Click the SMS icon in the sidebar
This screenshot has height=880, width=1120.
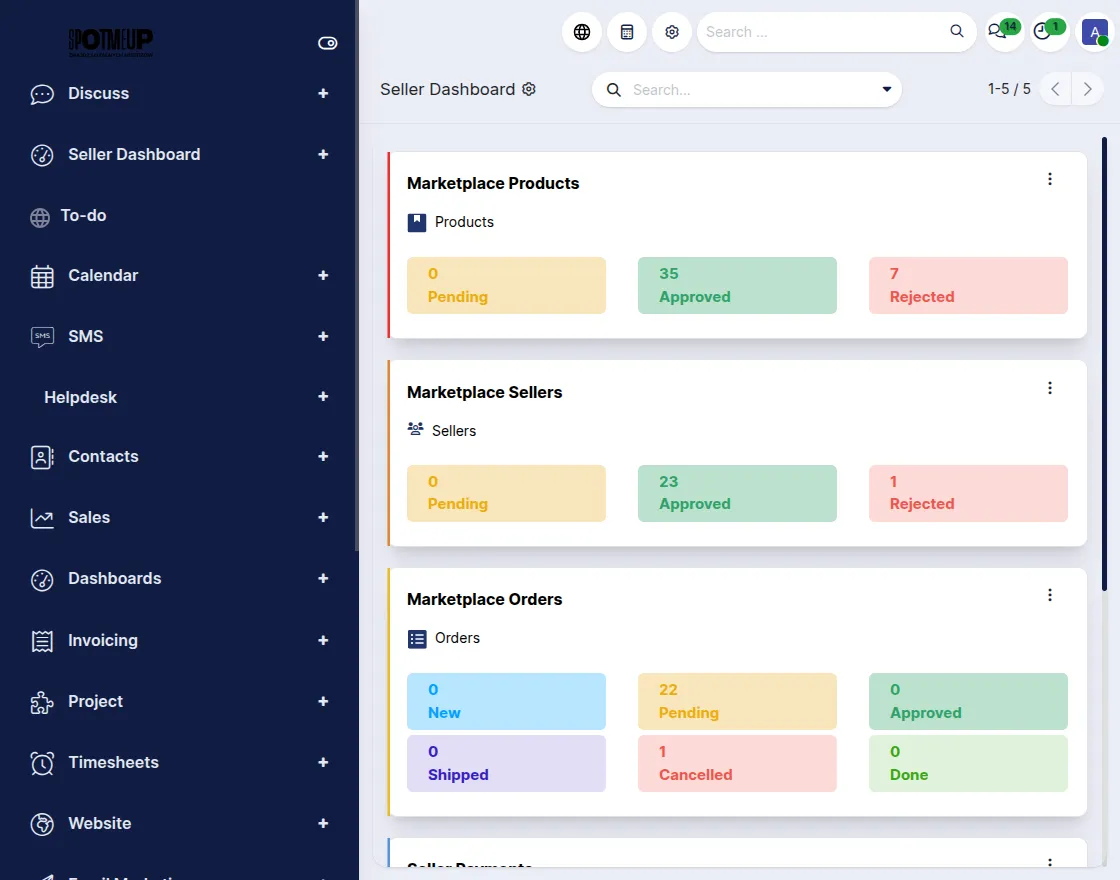click(x=41, y=336)
